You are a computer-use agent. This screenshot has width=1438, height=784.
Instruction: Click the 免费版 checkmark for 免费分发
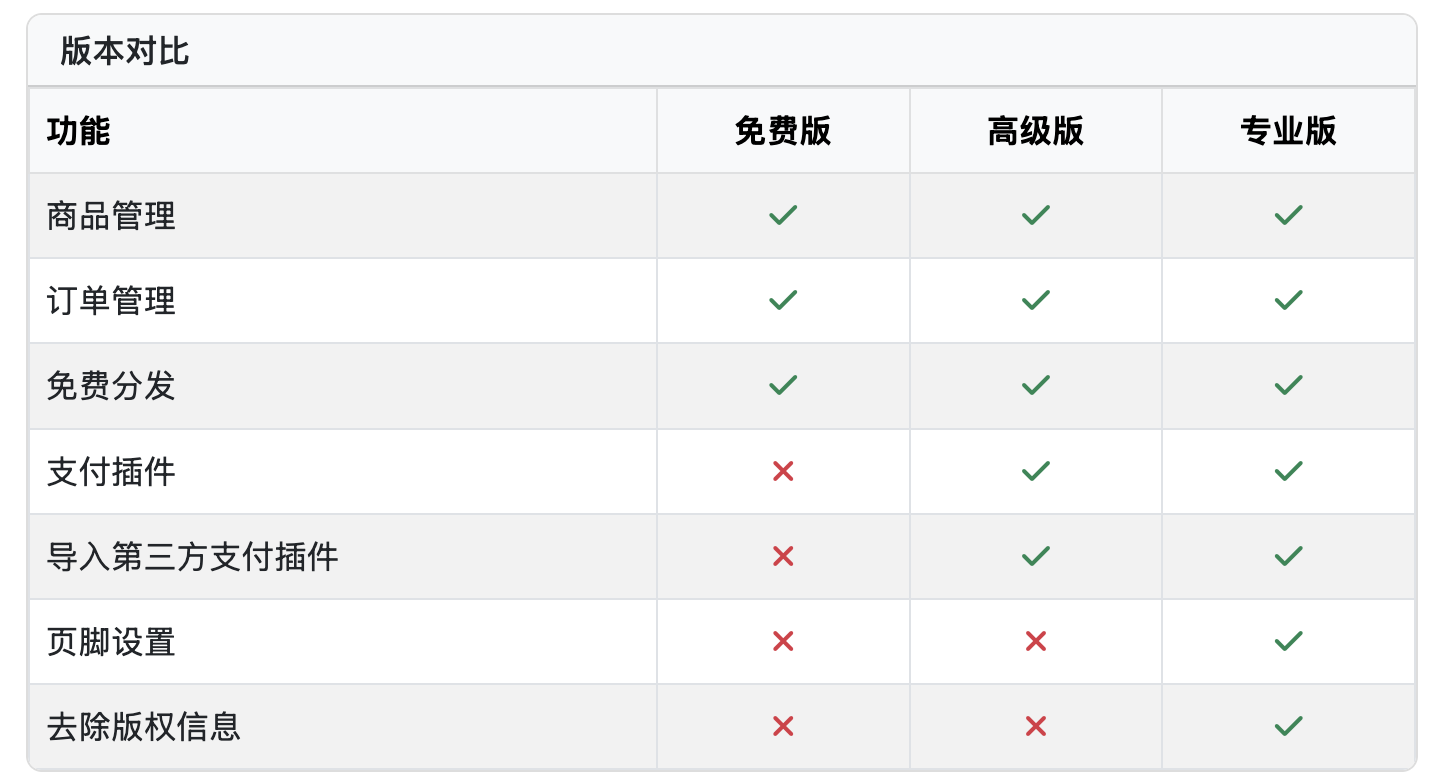[x=783, y=385]
